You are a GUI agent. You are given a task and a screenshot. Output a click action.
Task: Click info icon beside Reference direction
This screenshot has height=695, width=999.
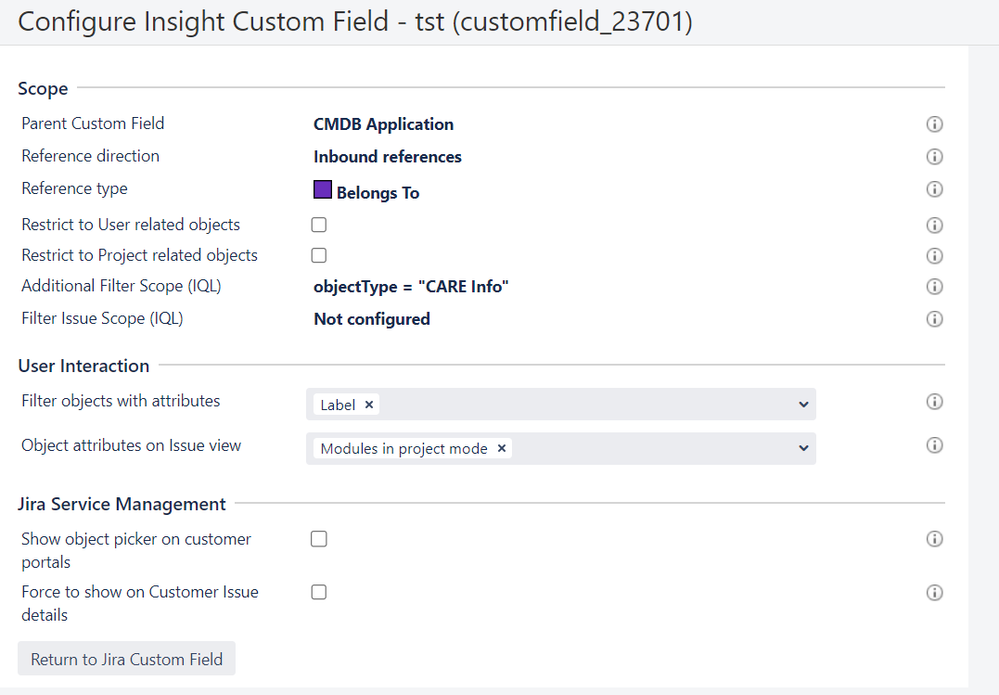[x=935, y=157]
